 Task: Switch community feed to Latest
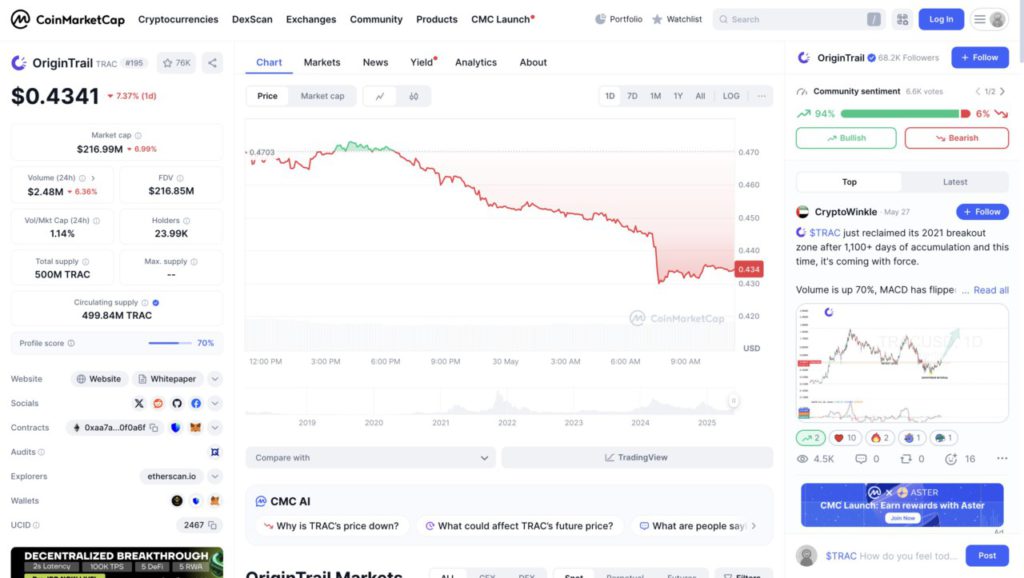tap(955, 182)
